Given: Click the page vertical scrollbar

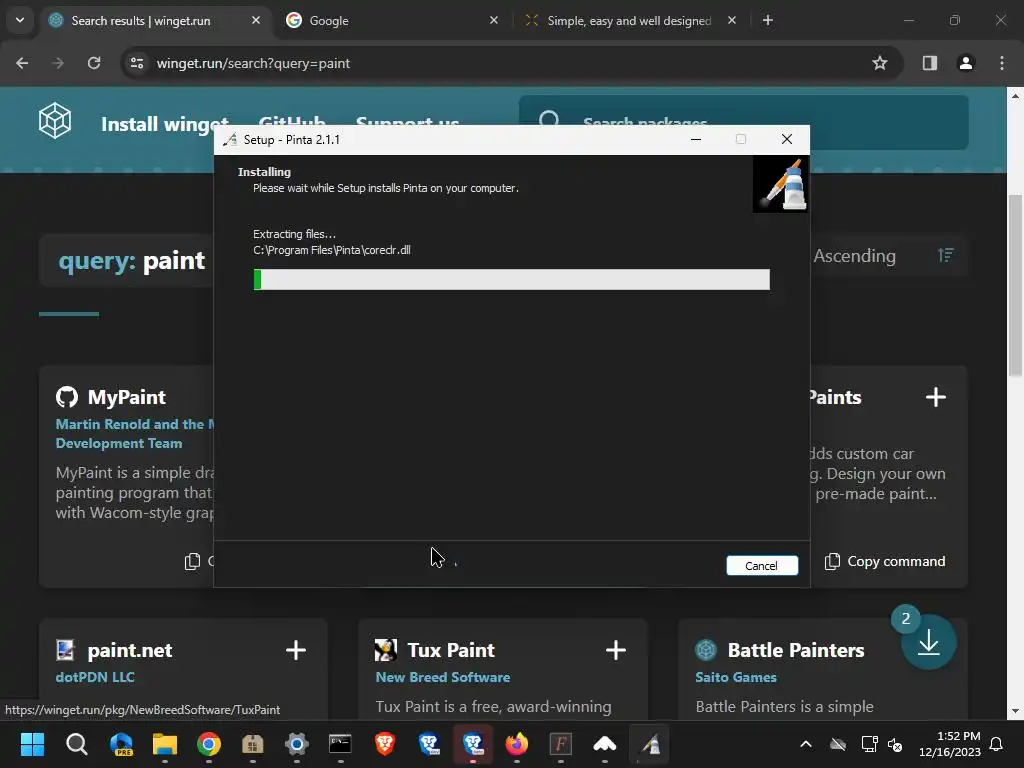Looking at the screenshot, I should click(x=1015, y=285).
